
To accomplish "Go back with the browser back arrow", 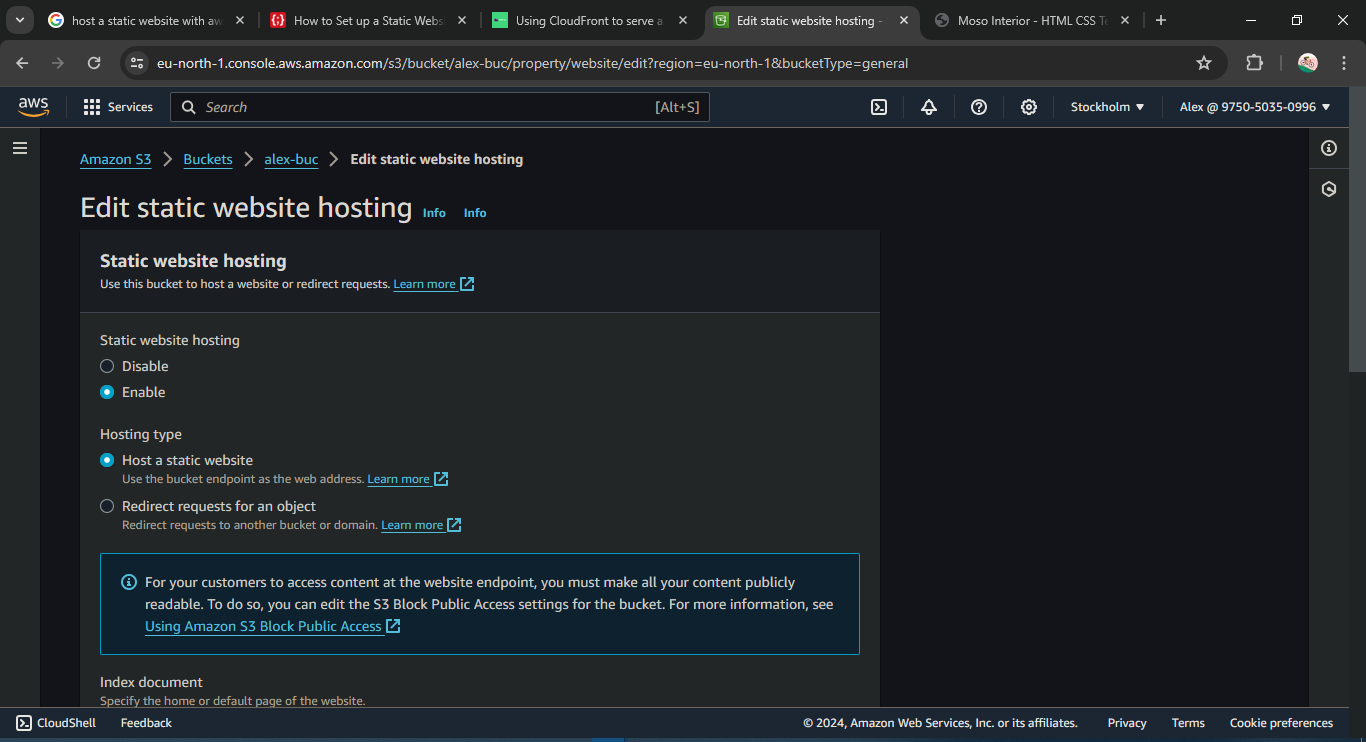I will tap(23, 63).
